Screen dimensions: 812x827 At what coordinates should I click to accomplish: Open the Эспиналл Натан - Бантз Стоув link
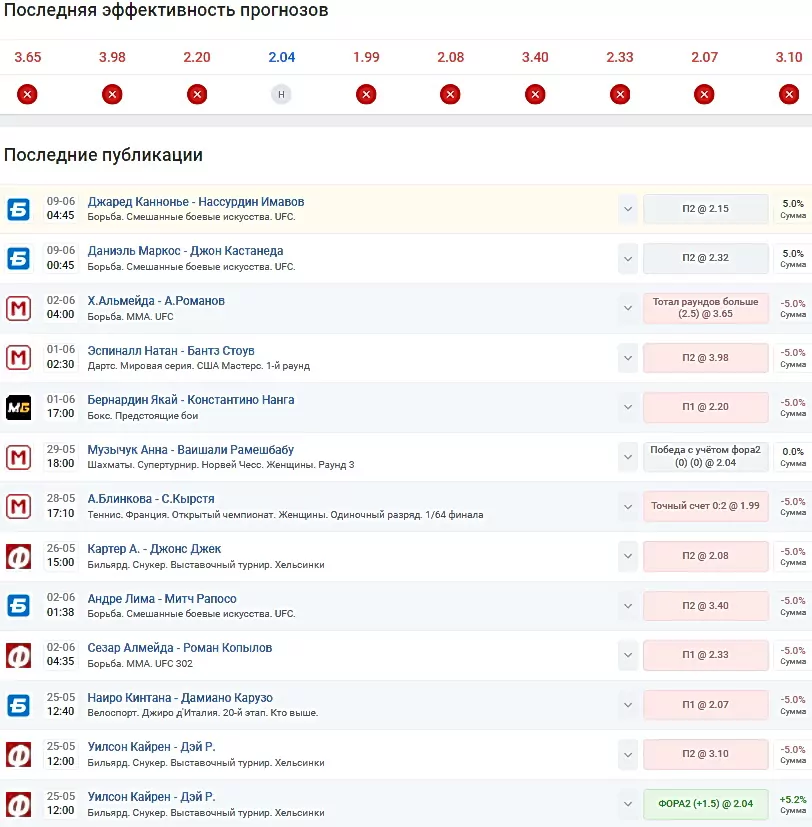pyautogui.click(x=171, y=351)
